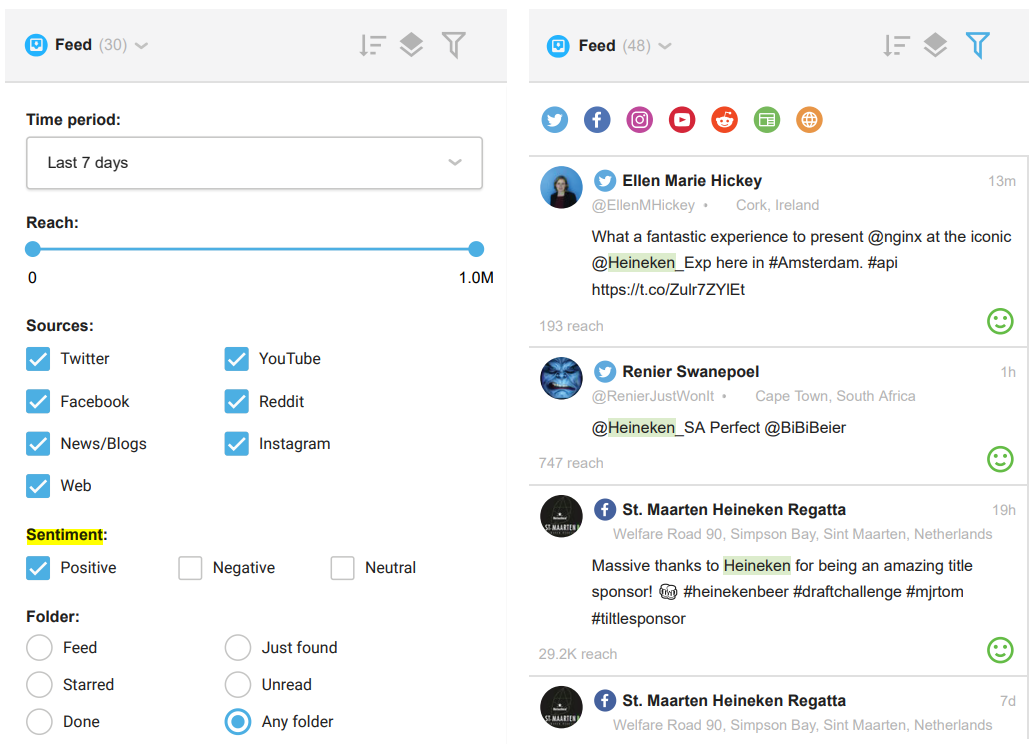Select the Instagram source icon above the feed
This screenshot has width=1035, height=744.
click(x=639, y=119)
